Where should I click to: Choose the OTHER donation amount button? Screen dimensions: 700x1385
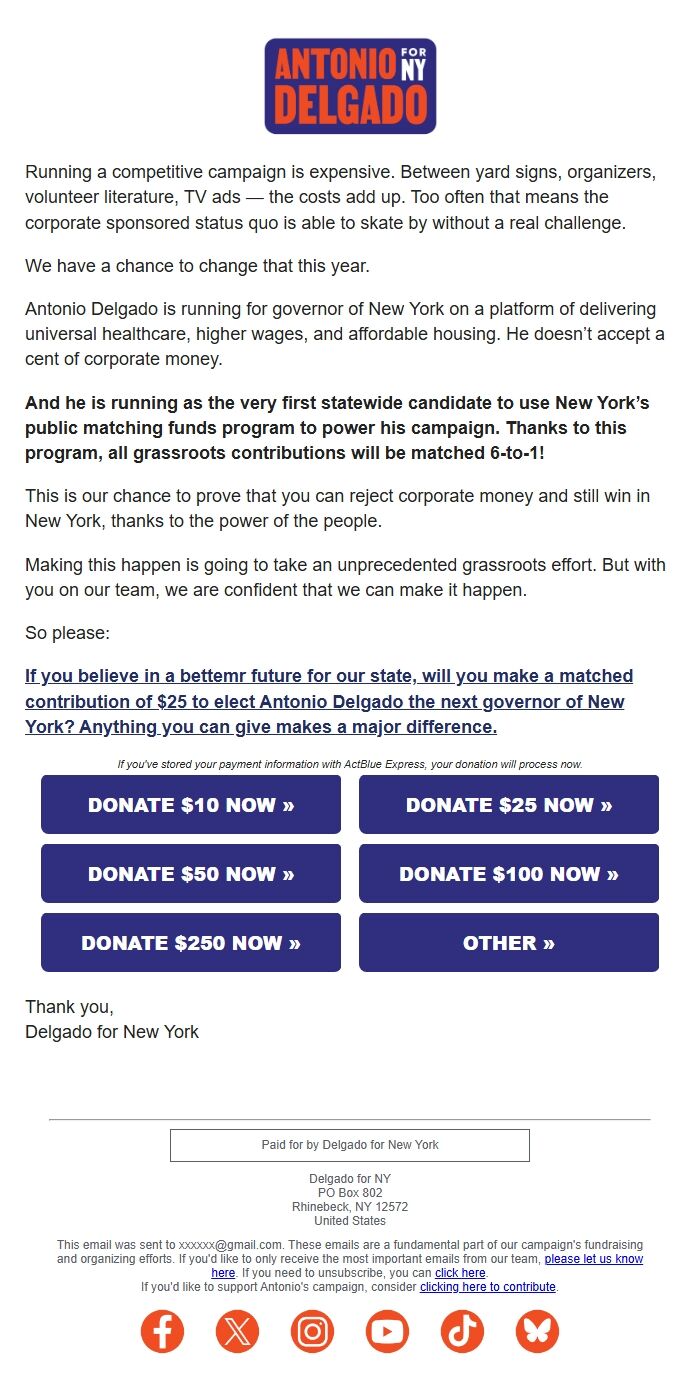[508, 942]
